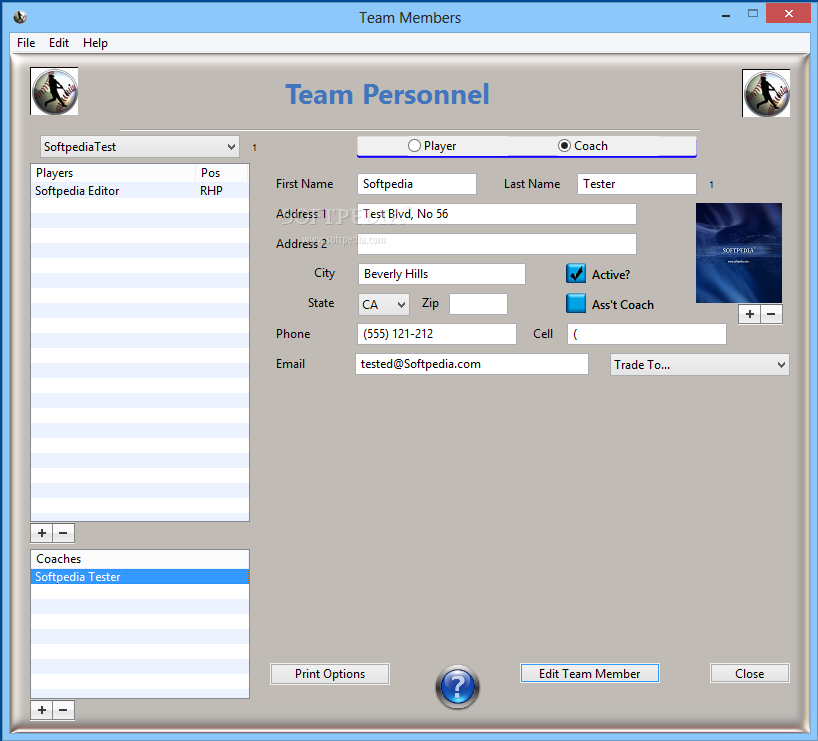Click the Softpedia member photo thumbnail

pos(739,253)
